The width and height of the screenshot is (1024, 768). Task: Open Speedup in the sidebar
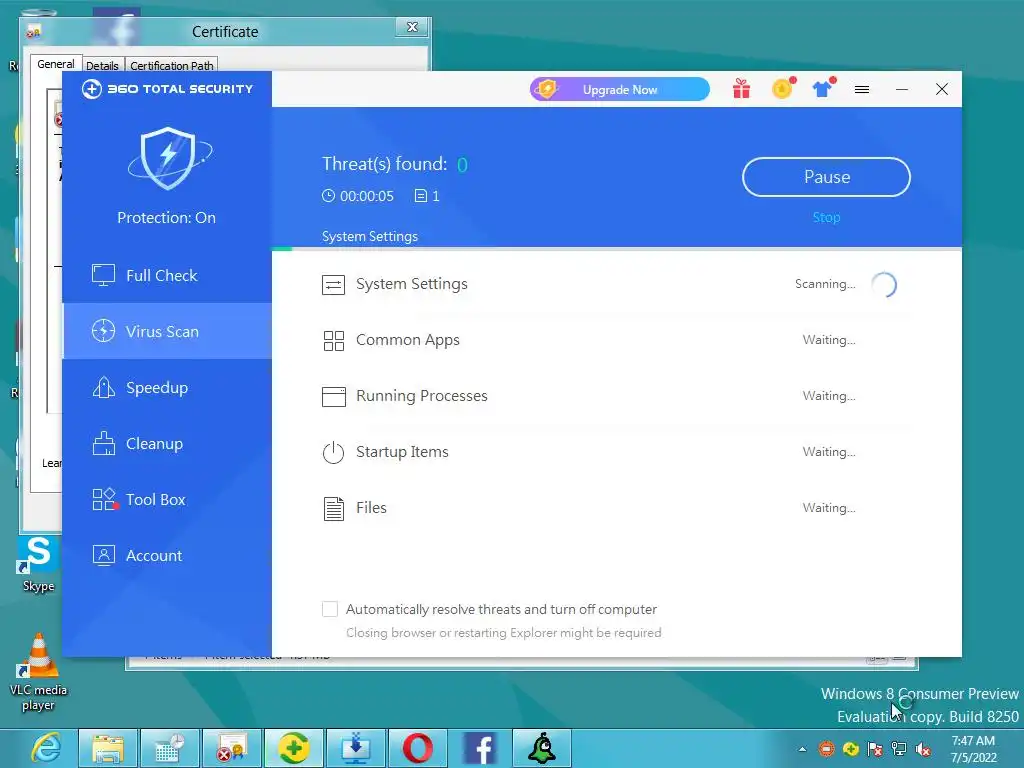click(x=167, y=387)
